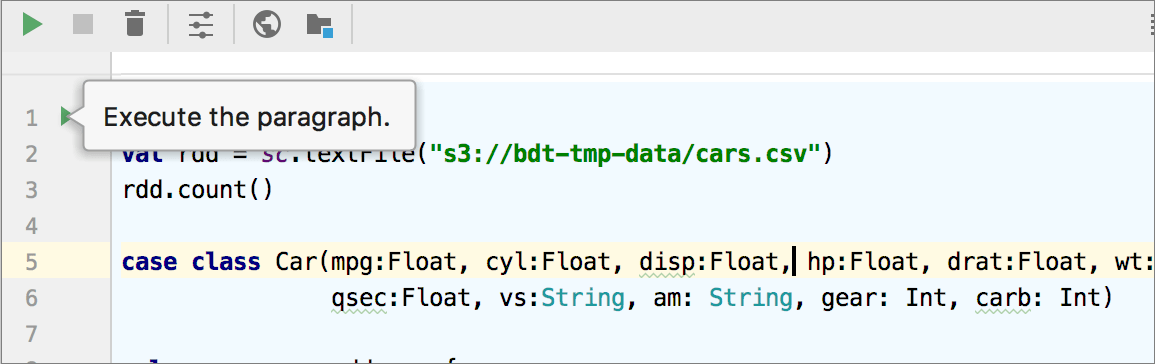Image resolution: width=1155 pixels, height=364 pixels.
Task: Select line number 3 in the gutter
Action: (31, 190)
